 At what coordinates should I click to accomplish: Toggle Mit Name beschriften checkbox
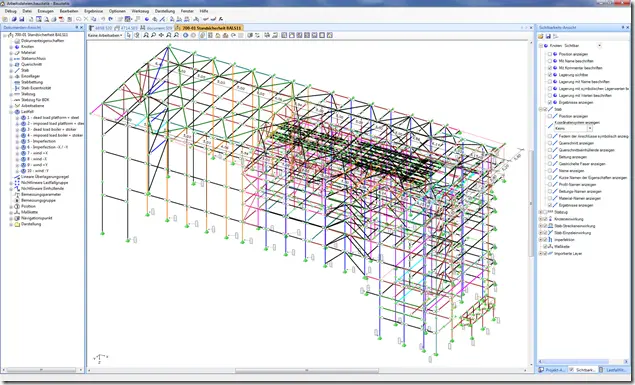pos(550,61)
